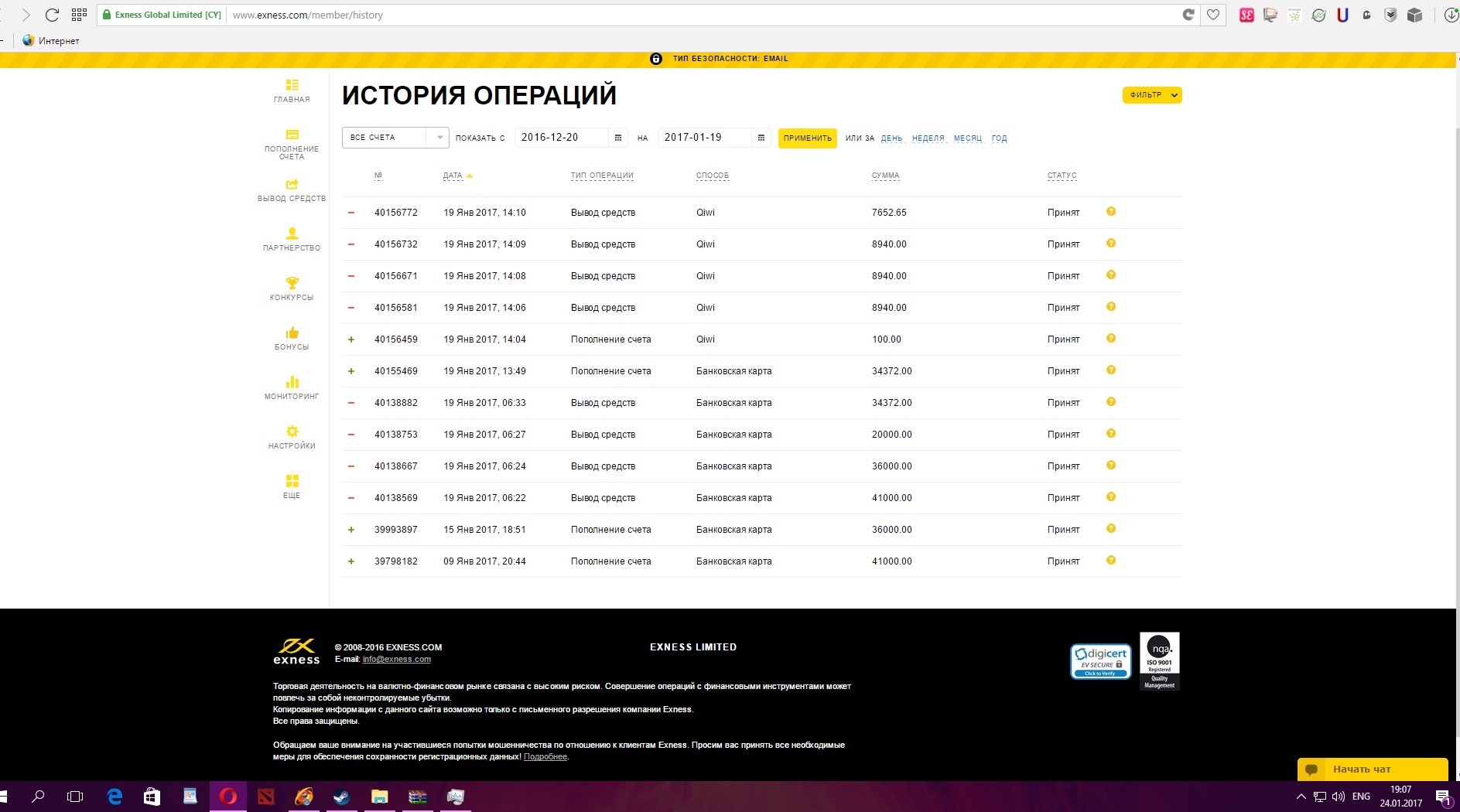Sort table by Сумма column

[x=886, y=176]
